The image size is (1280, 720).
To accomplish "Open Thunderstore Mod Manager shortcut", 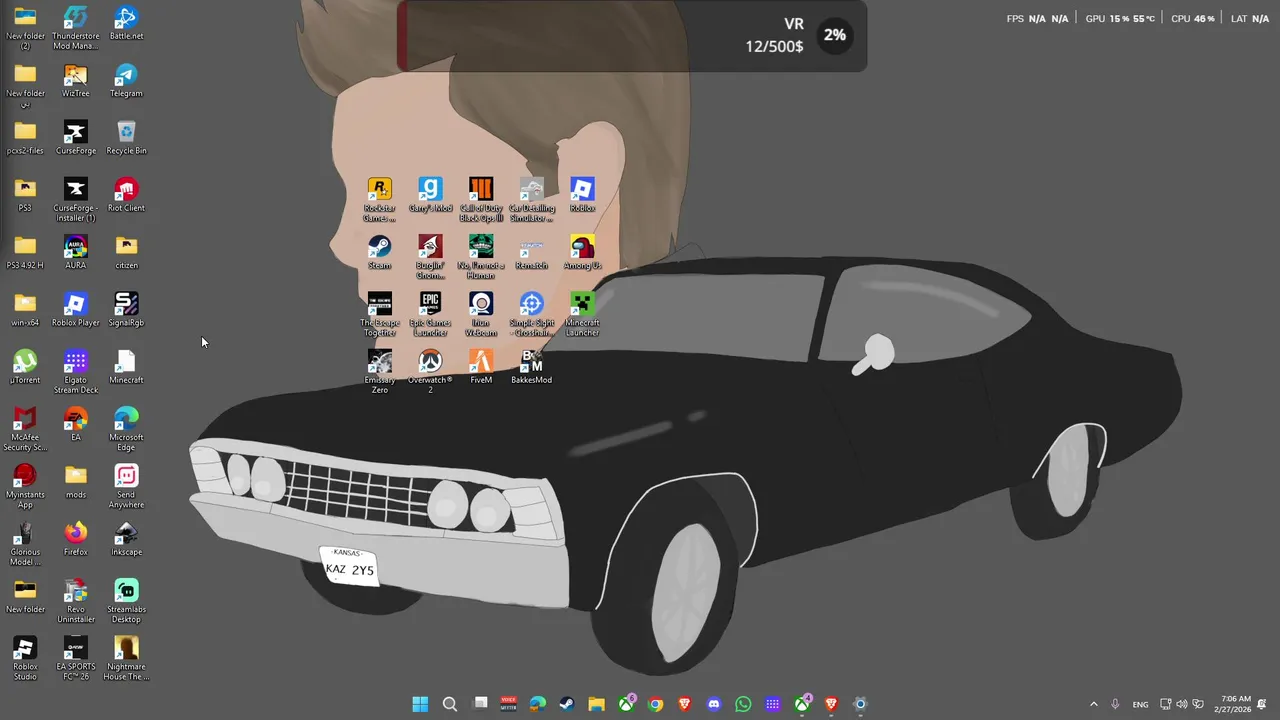I will click(x=75, y=27).
